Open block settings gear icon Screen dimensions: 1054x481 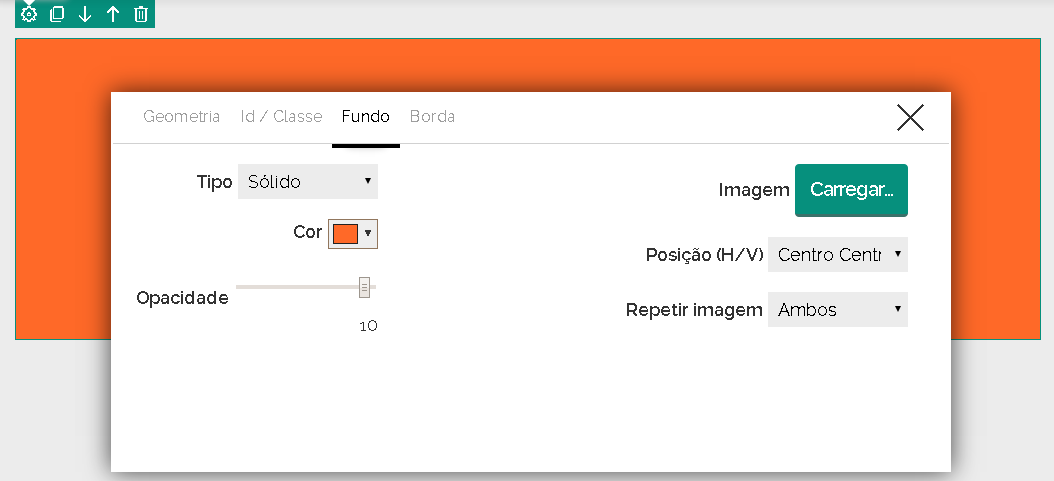click(29, 14)
